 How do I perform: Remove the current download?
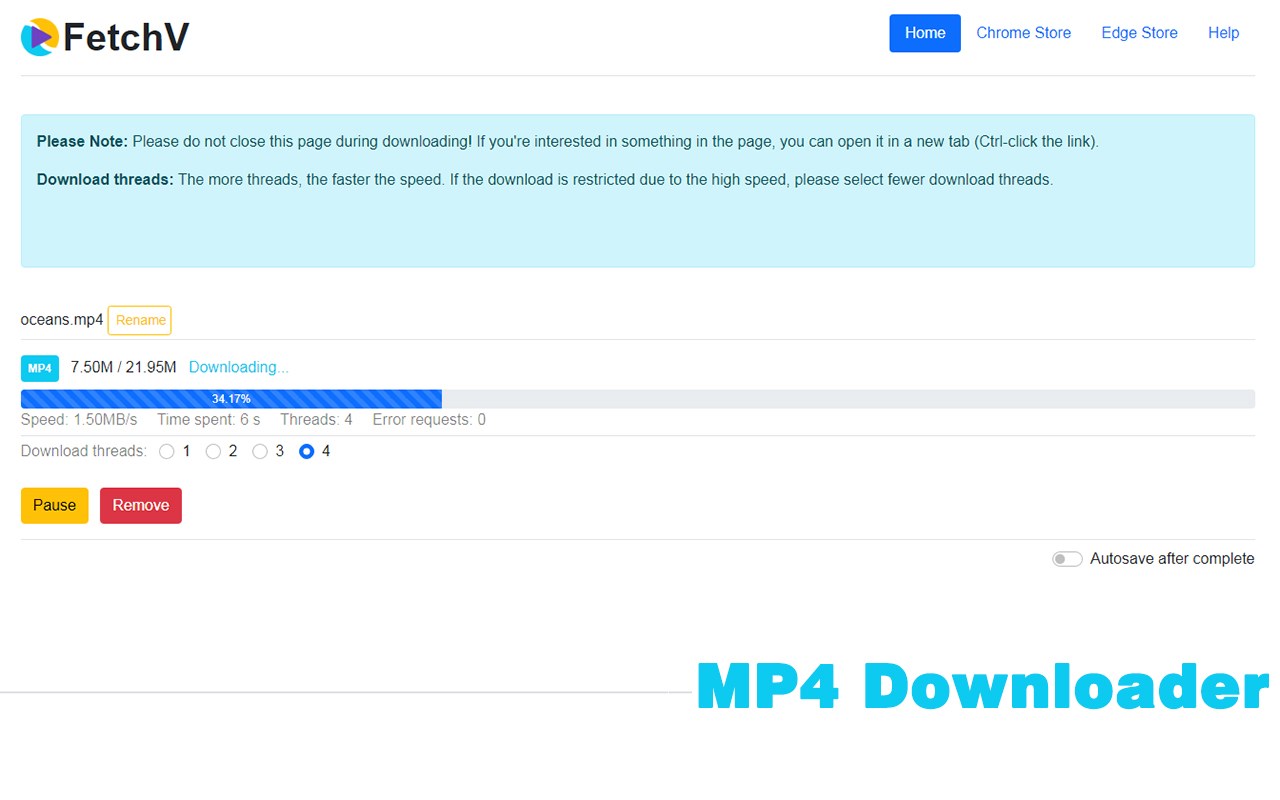pyautogui.click(x=140, y=505)
